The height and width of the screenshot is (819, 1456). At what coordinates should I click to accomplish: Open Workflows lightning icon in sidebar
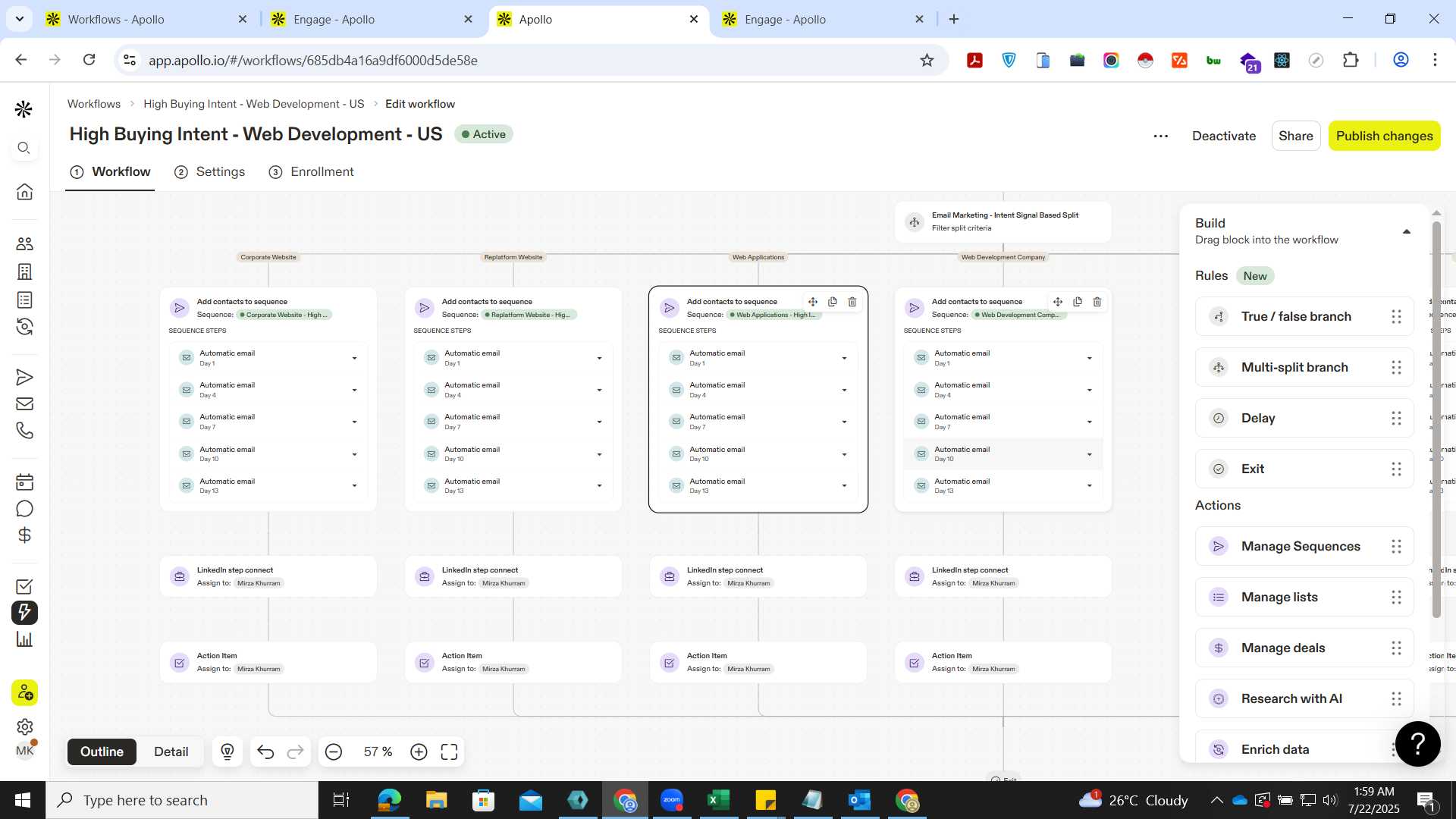coord(24,612)
